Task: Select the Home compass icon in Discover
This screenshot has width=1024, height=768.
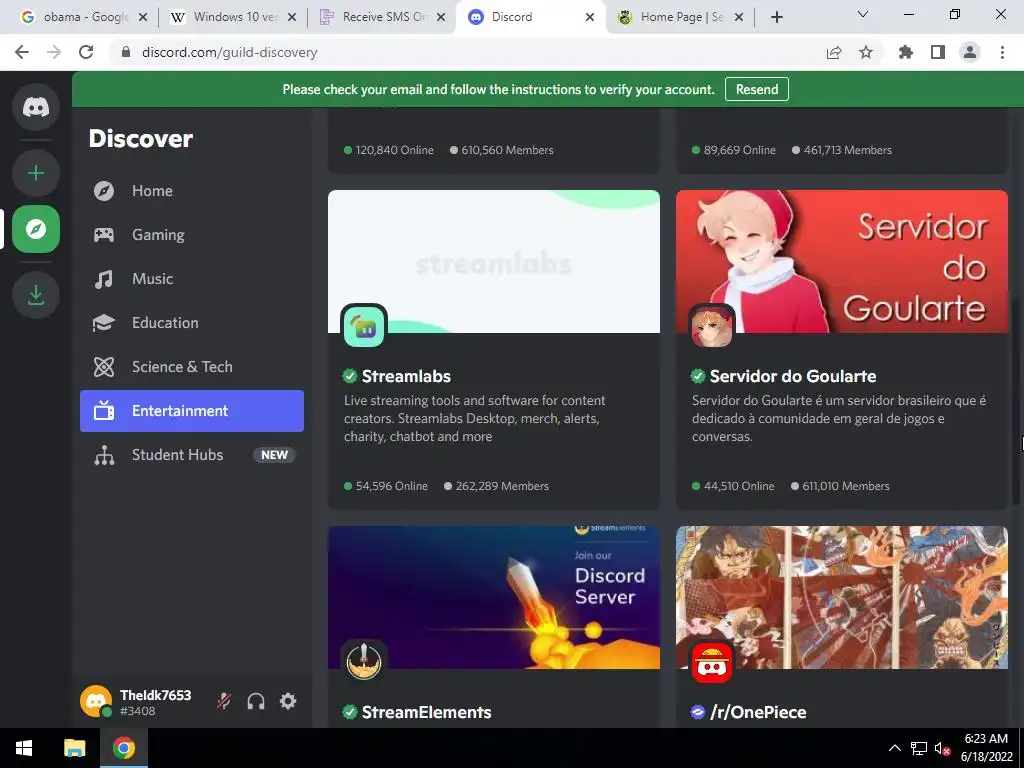Action: pyautogui.click(x=104, y=191)
